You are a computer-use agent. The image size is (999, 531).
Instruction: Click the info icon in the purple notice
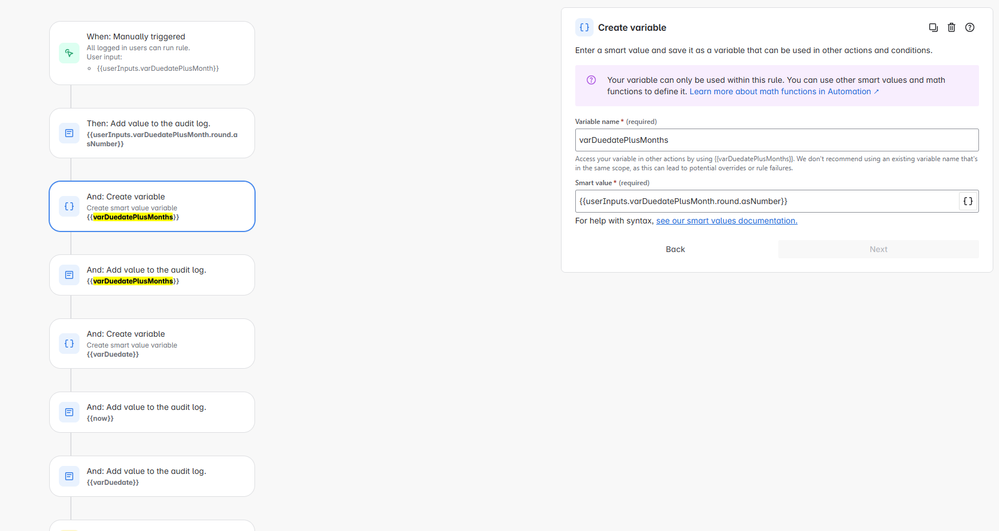[591, 80]
